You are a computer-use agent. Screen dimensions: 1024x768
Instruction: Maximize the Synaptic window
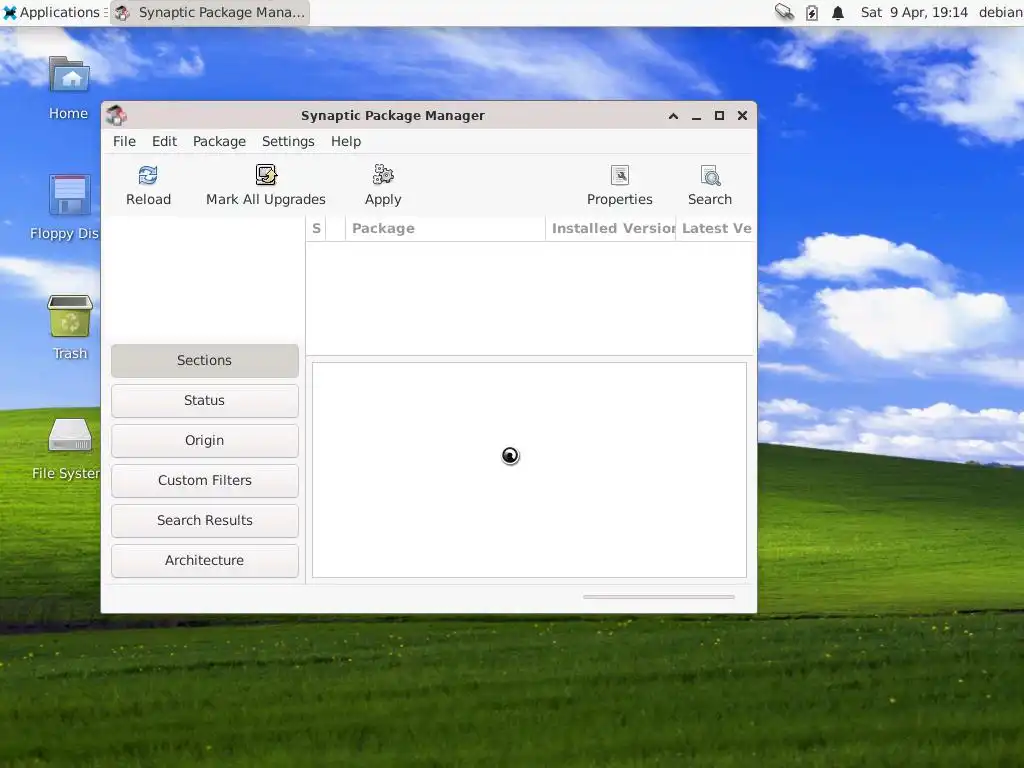719,116
